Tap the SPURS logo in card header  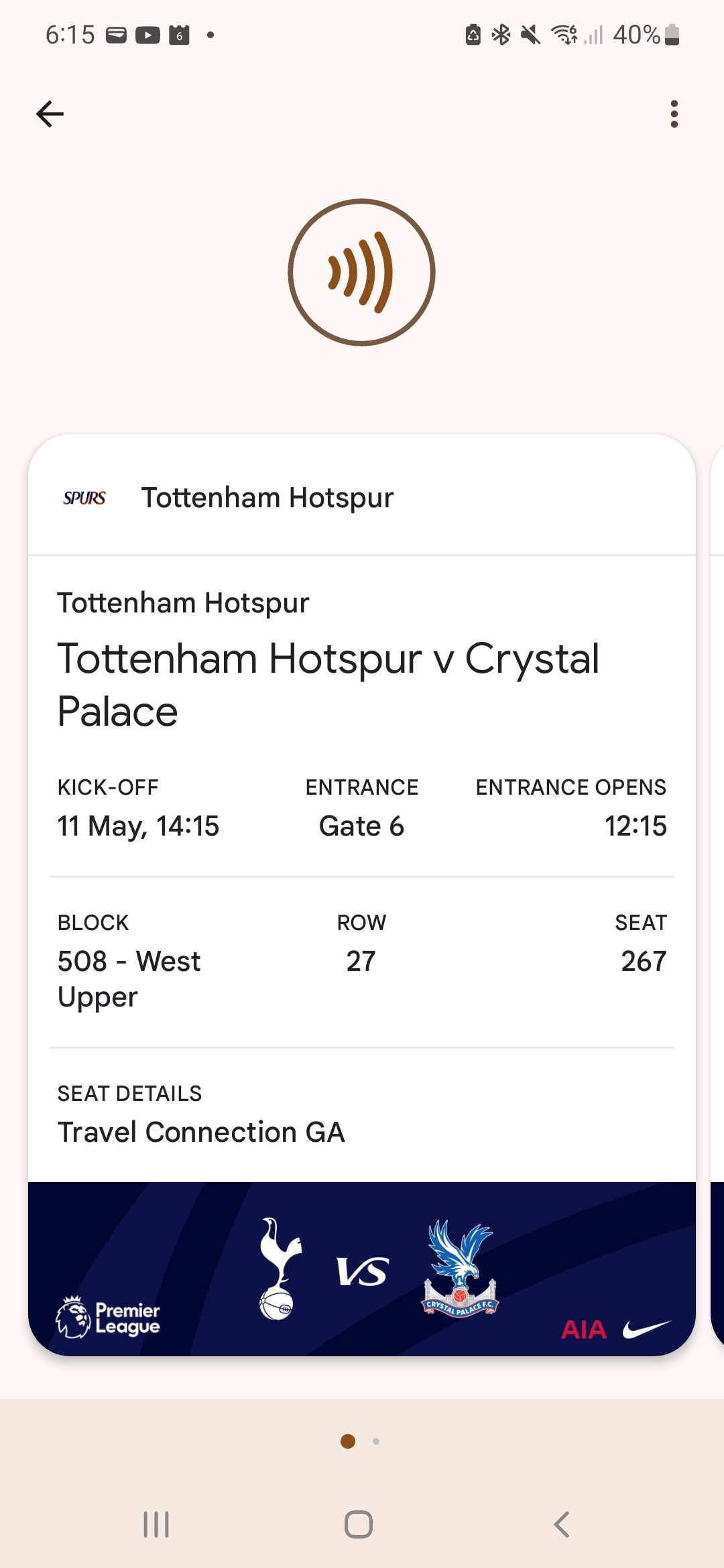click(84, 498)
